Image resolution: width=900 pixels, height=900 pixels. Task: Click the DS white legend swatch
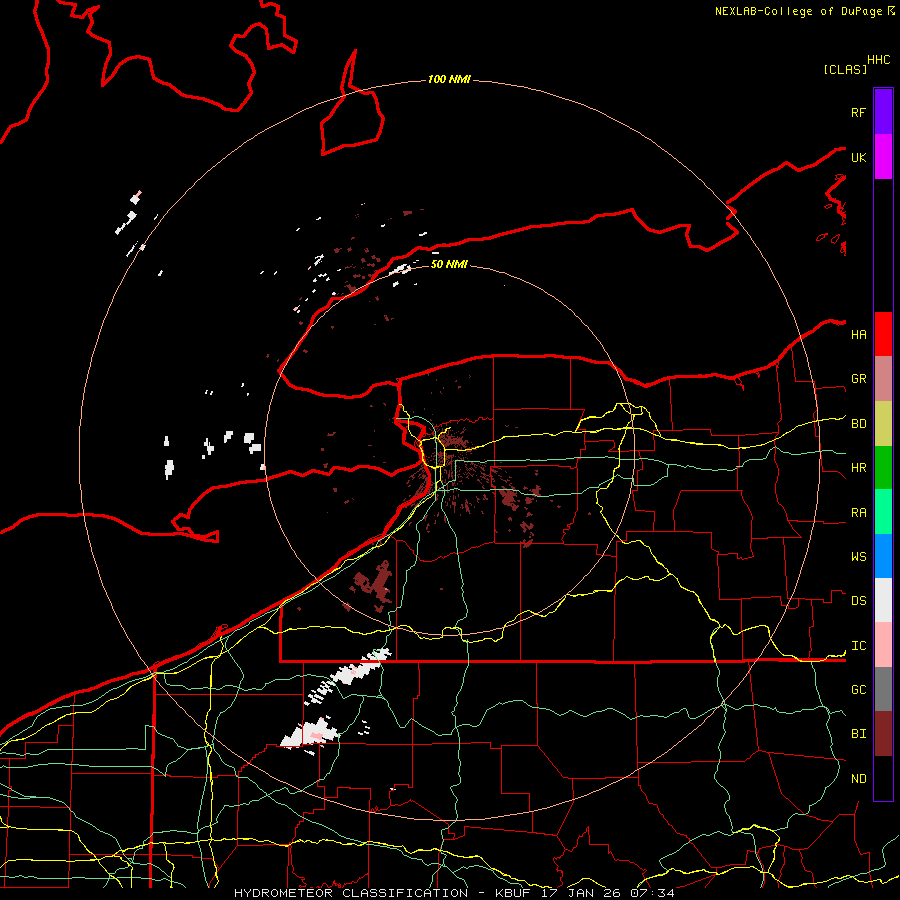click(x=883, y=600)
